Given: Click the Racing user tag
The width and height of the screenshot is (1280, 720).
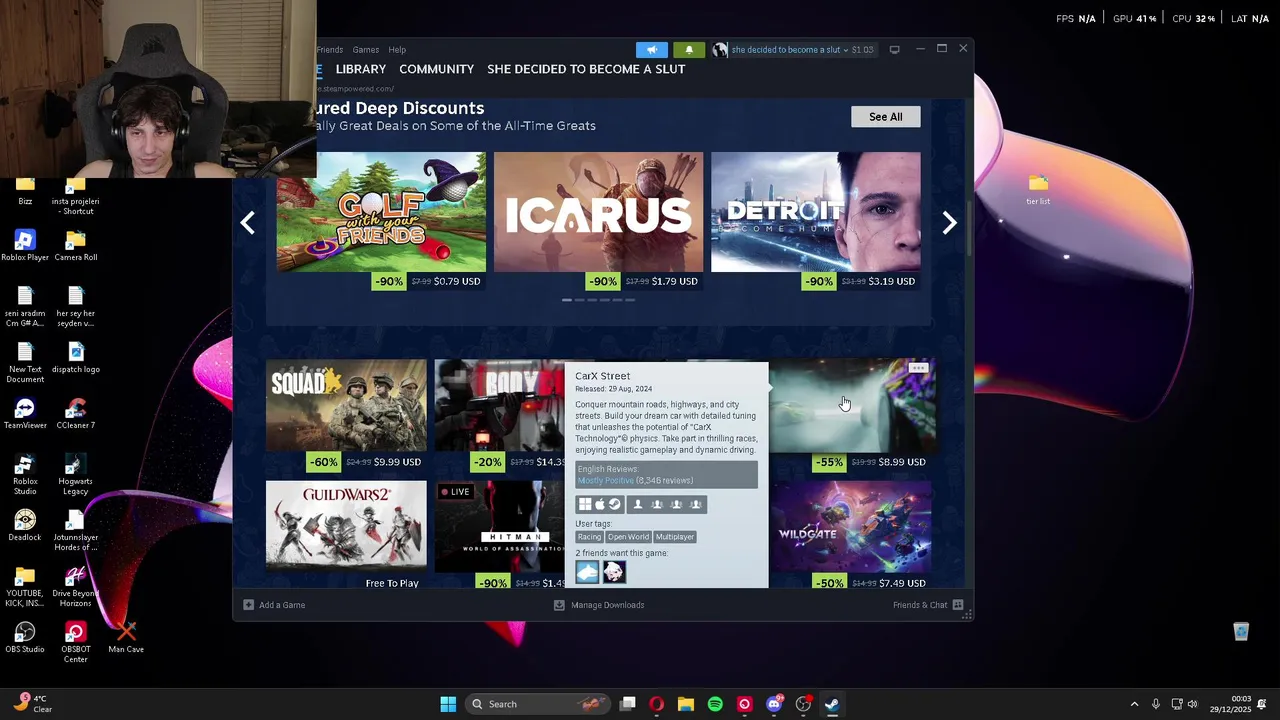Looking at the screenshot, I should [x=589, y=537].
